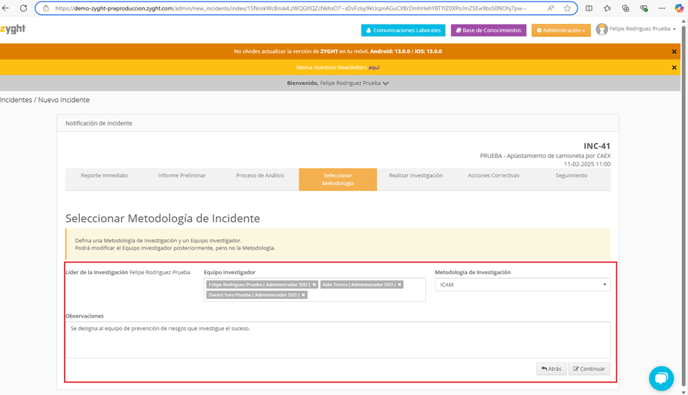
Task: Click the user avatar with helmet
Action: (x=602, y=29)
